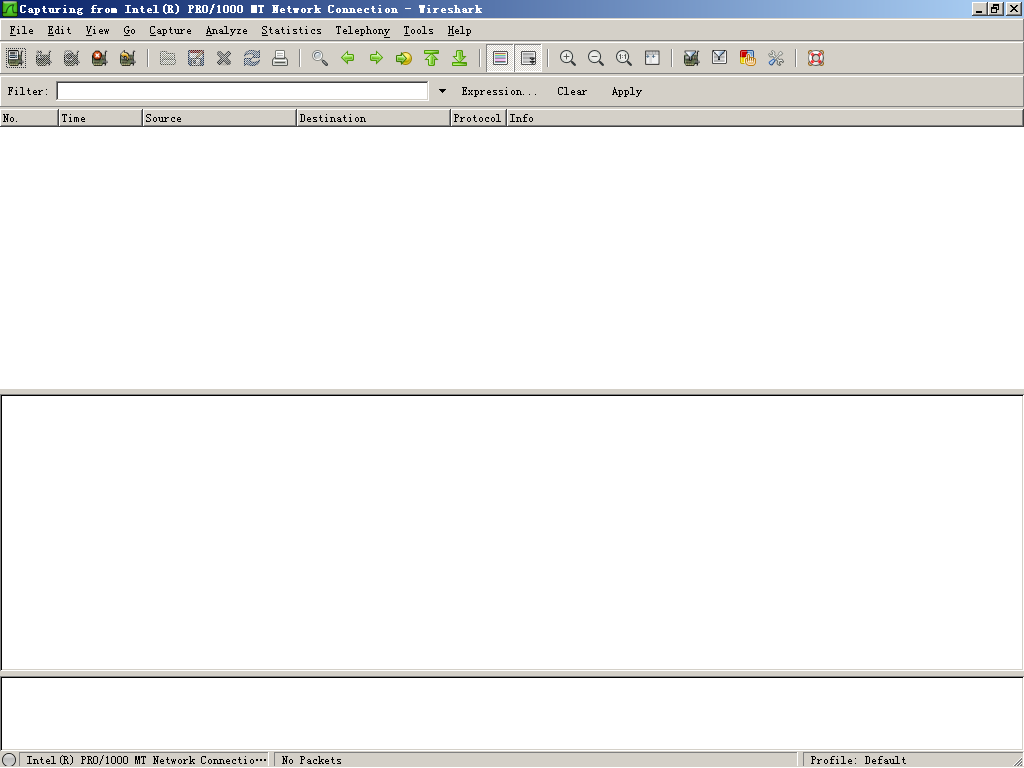Click the print packets icon
1024x768 pixels.
(x=280, y=58)
